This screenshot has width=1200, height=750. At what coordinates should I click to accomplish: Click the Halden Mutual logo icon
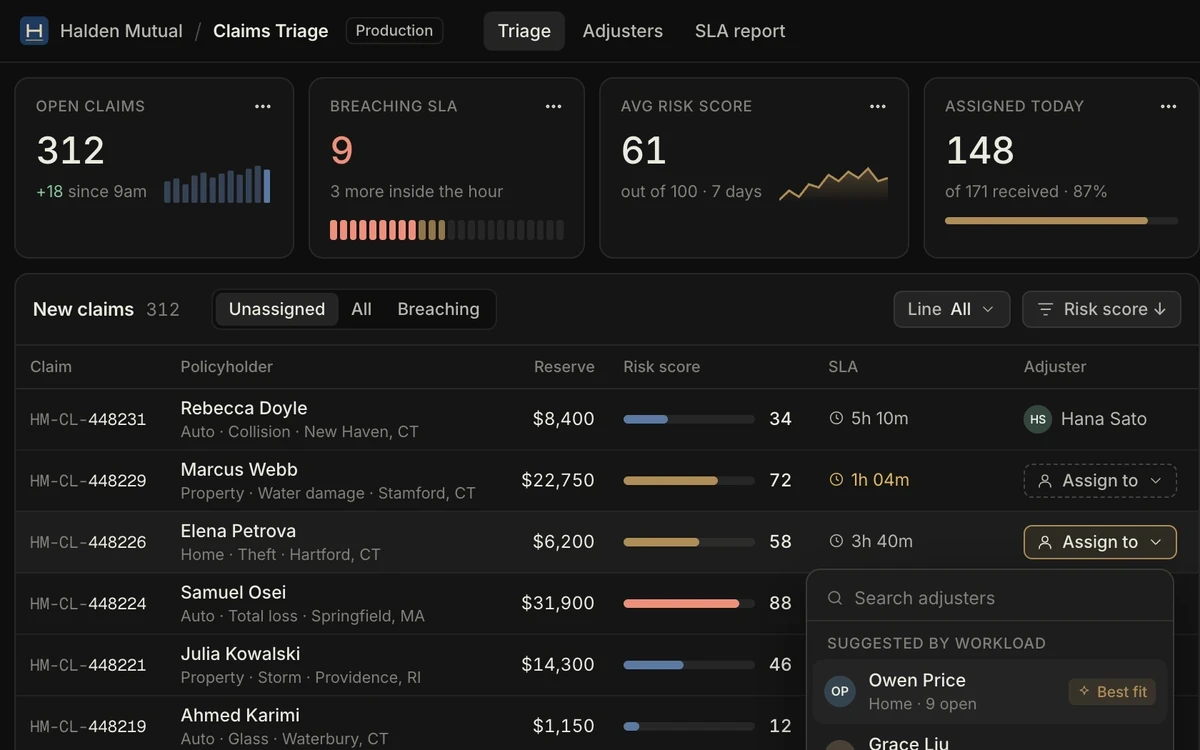click(34, 31)
